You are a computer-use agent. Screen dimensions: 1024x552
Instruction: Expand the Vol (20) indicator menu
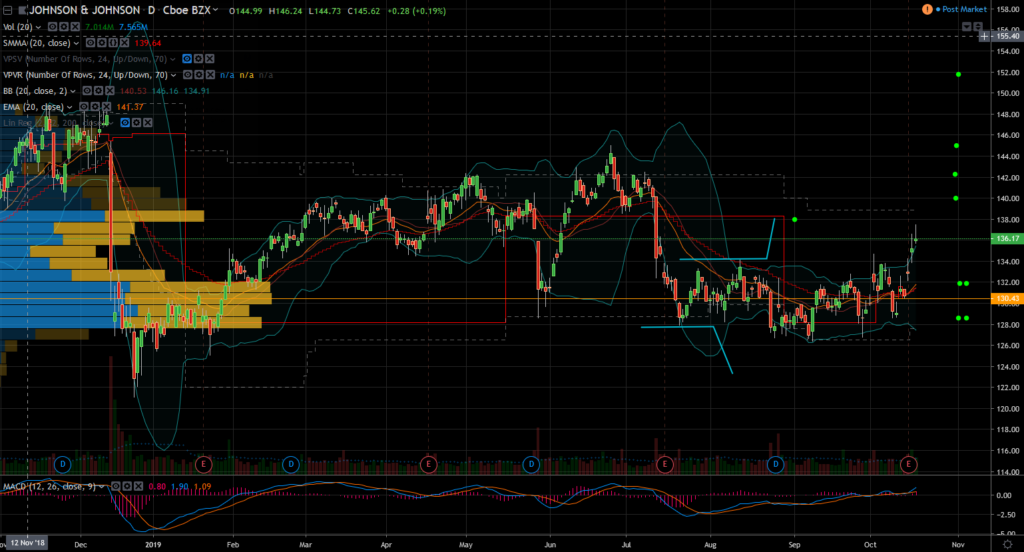coord(39,27)
